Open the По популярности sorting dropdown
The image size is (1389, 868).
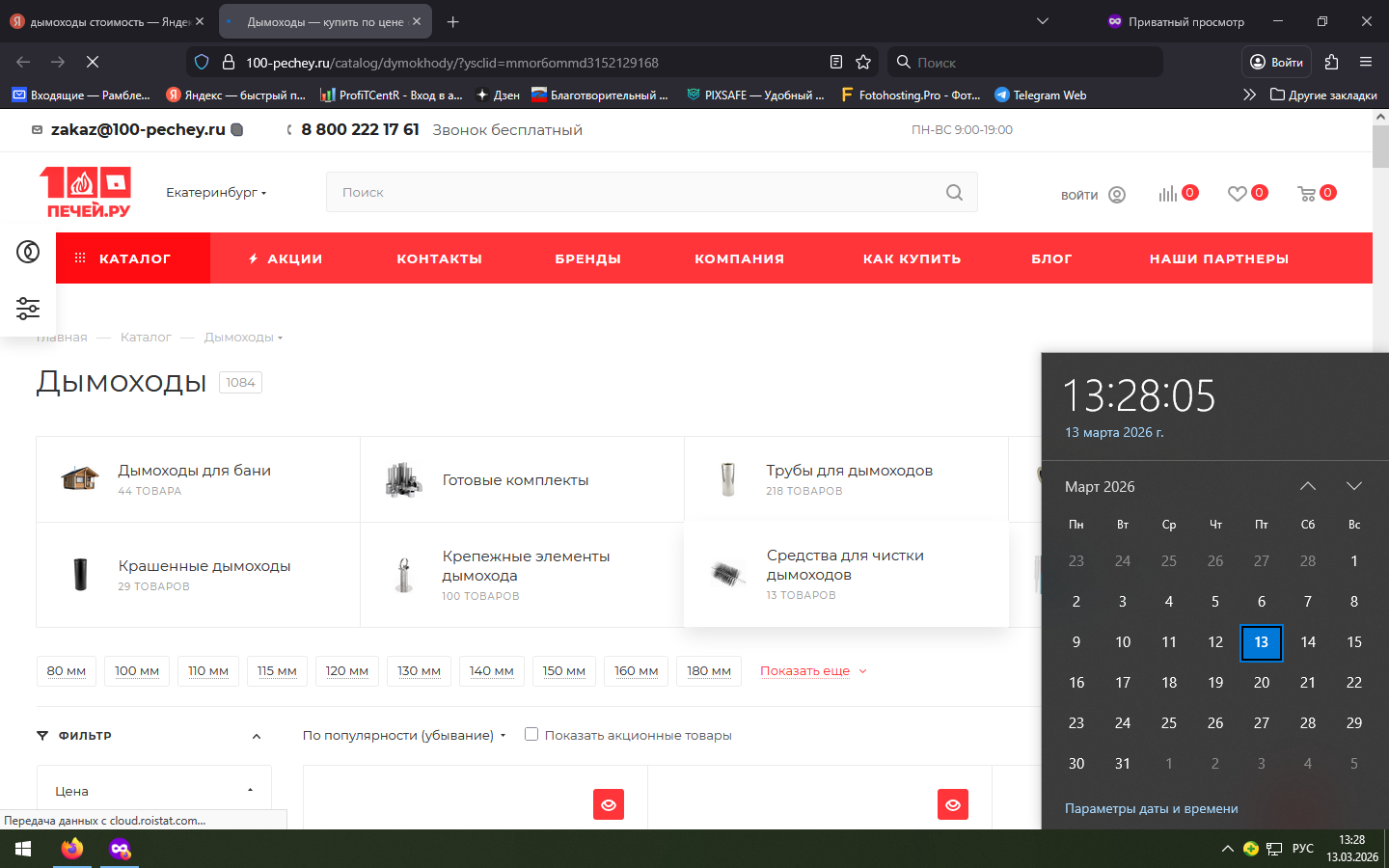404,735
